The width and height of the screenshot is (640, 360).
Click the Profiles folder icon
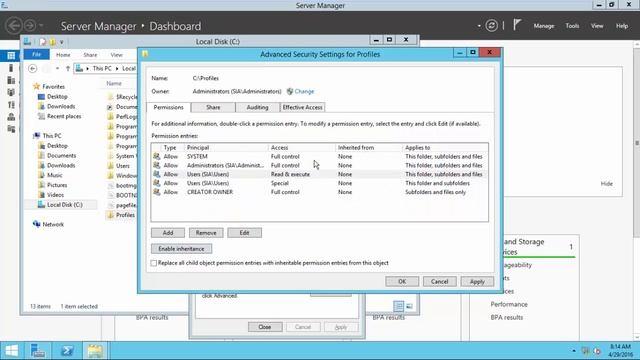[x=111, y=215]
